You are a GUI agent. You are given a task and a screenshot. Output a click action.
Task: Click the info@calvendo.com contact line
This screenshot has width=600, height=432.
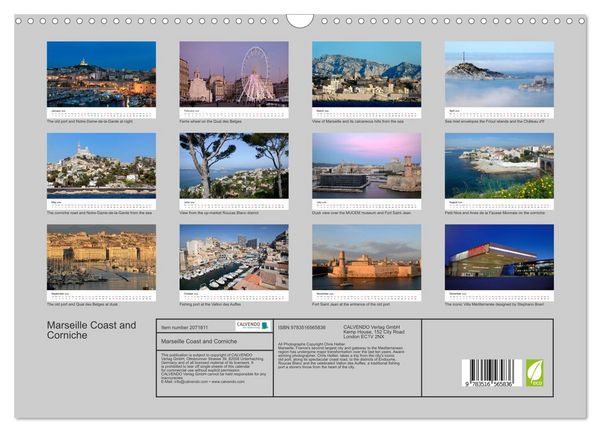203,381
